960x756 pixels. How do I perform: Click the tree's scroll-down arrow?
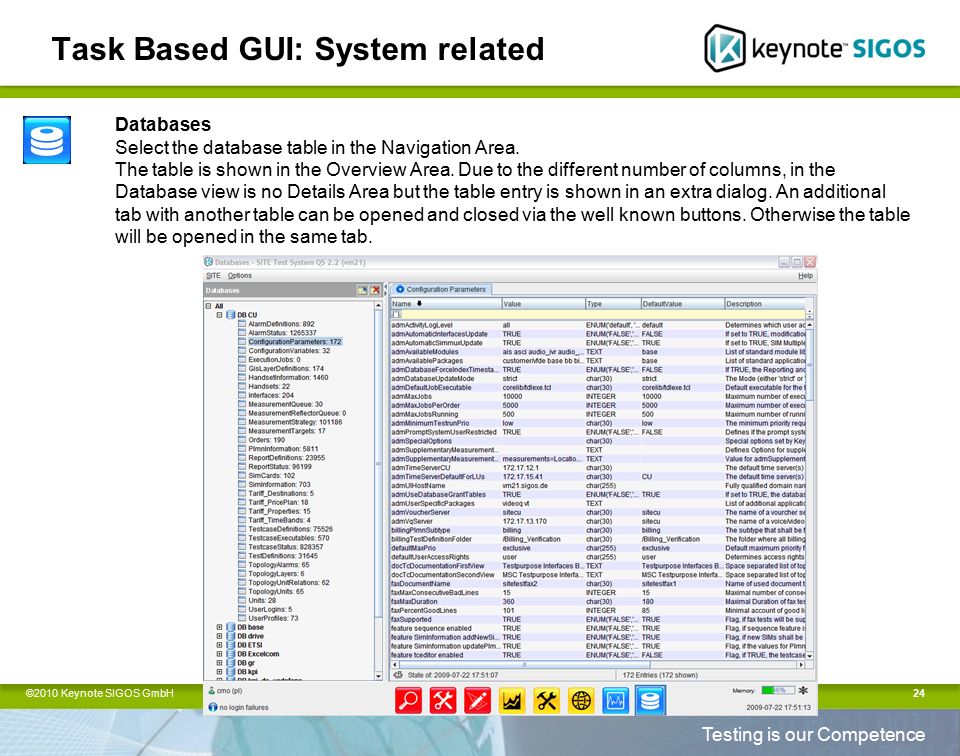click(x=378, y=676)
